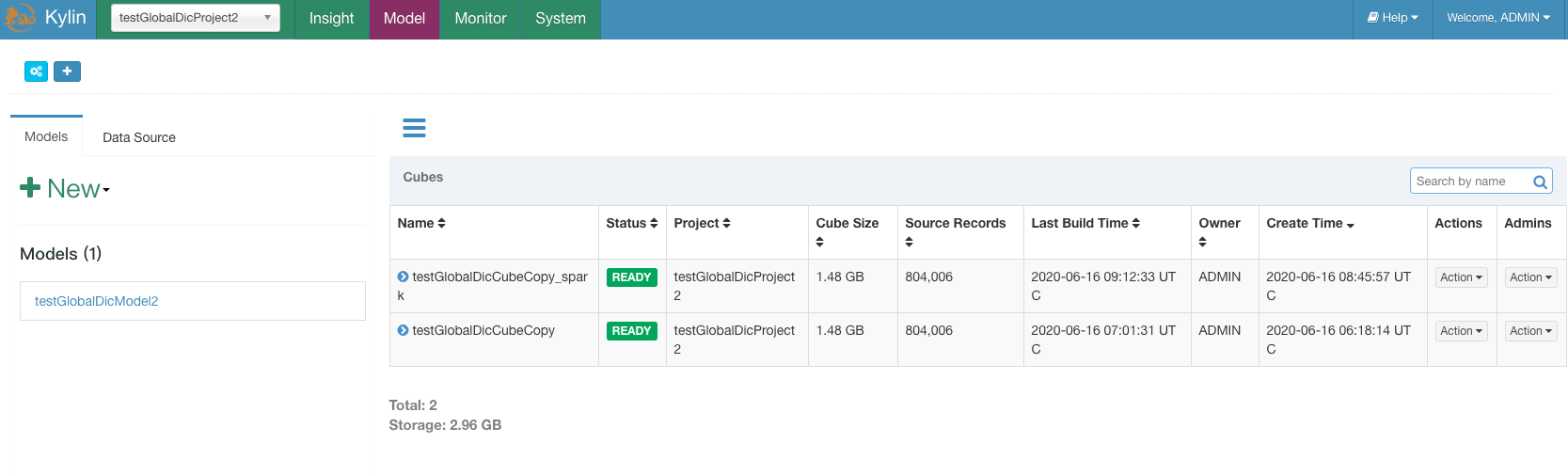Select the testGlobalDicCubeCopy cube name
This screenshot has width=1568, height=475.
(x=483, y=330)
